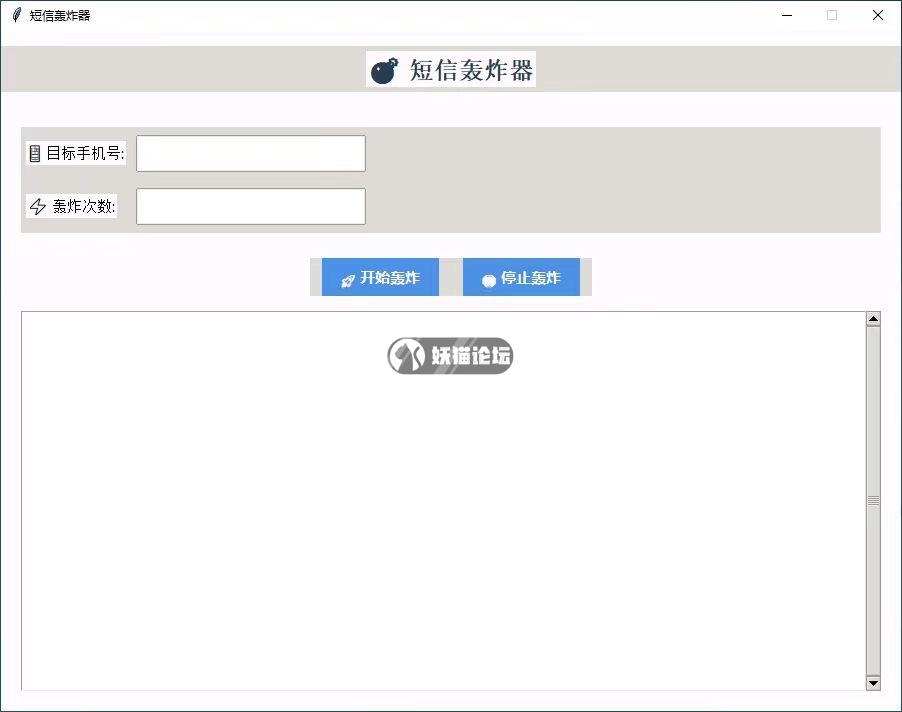The height and width of the screenshot is (712, 902).
Task: Click the log scrollbar up arrow
Action: click(x=873, y=319)
